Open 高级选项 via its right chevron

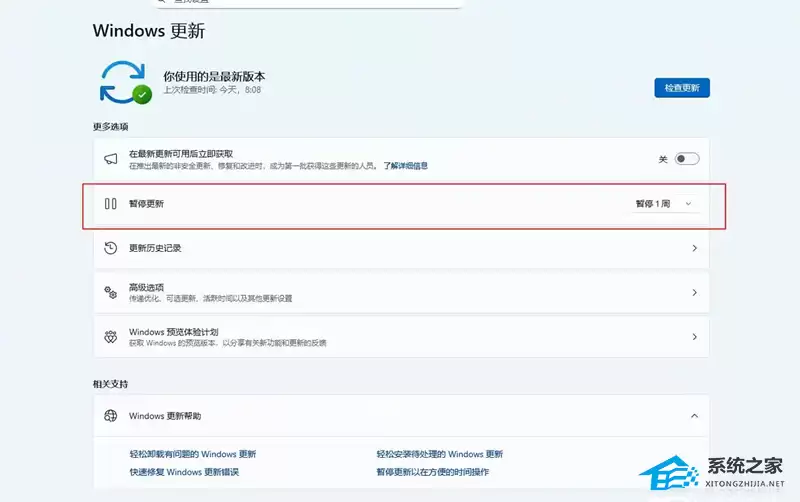point(694,292)
